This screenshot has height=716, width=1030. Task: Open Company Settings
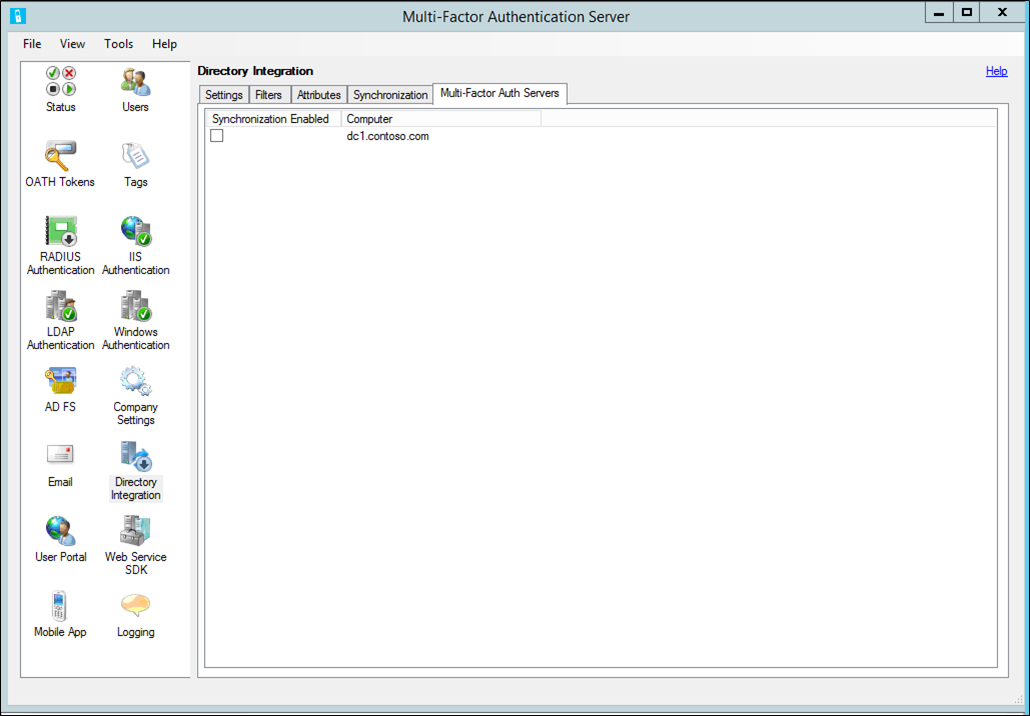click(x=135, y=390)
